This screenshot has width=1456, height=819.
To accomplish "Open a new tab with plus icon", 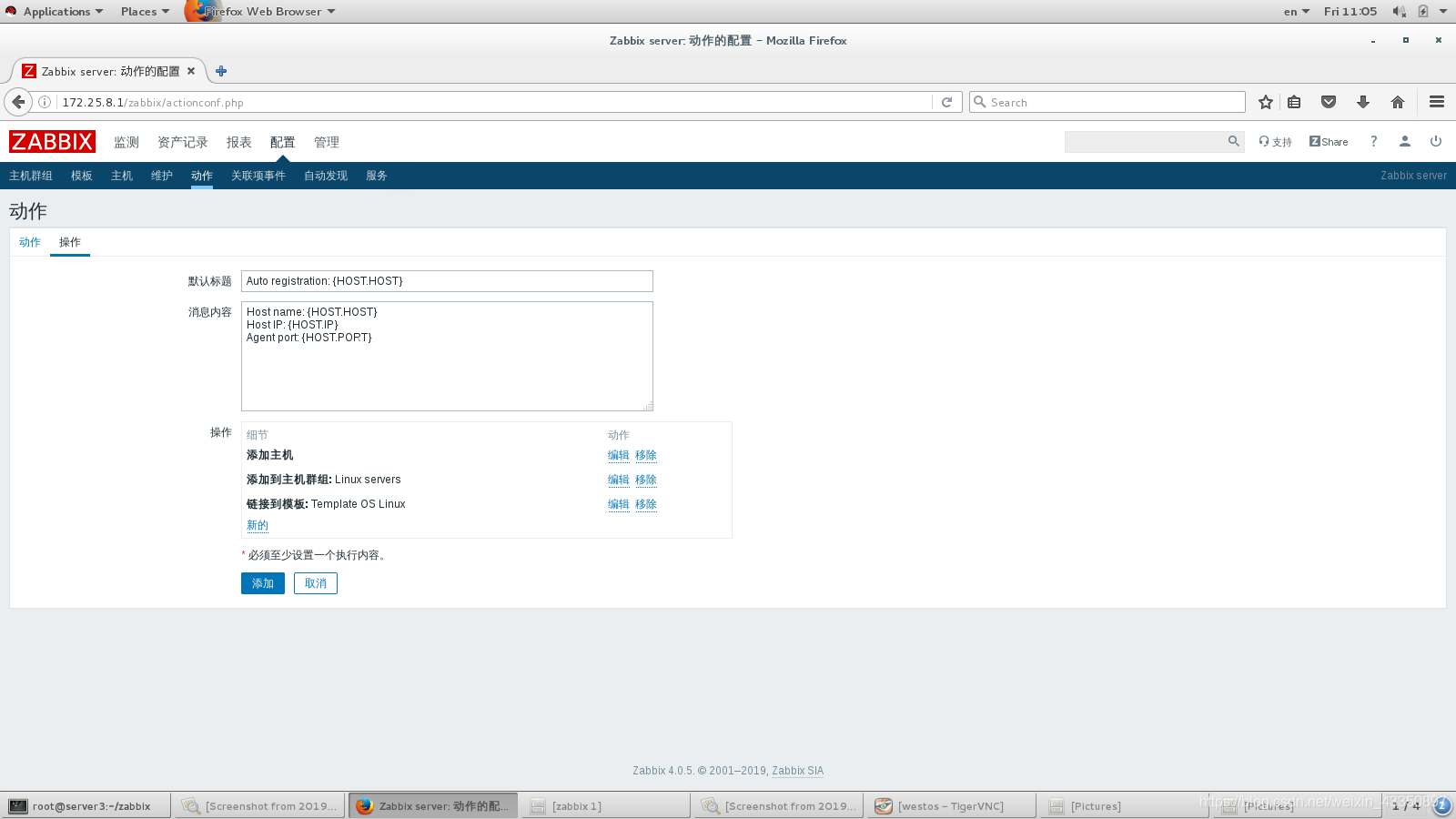I will (x=221, y=71).
